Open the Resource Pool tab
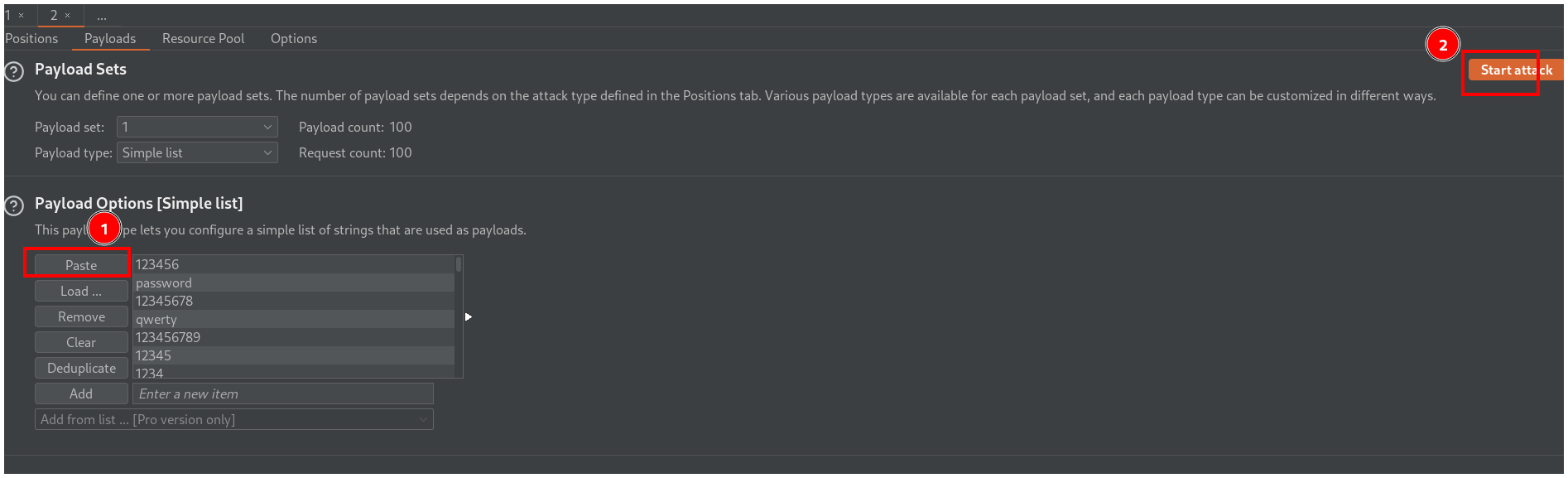 click(x=203, y=38)
